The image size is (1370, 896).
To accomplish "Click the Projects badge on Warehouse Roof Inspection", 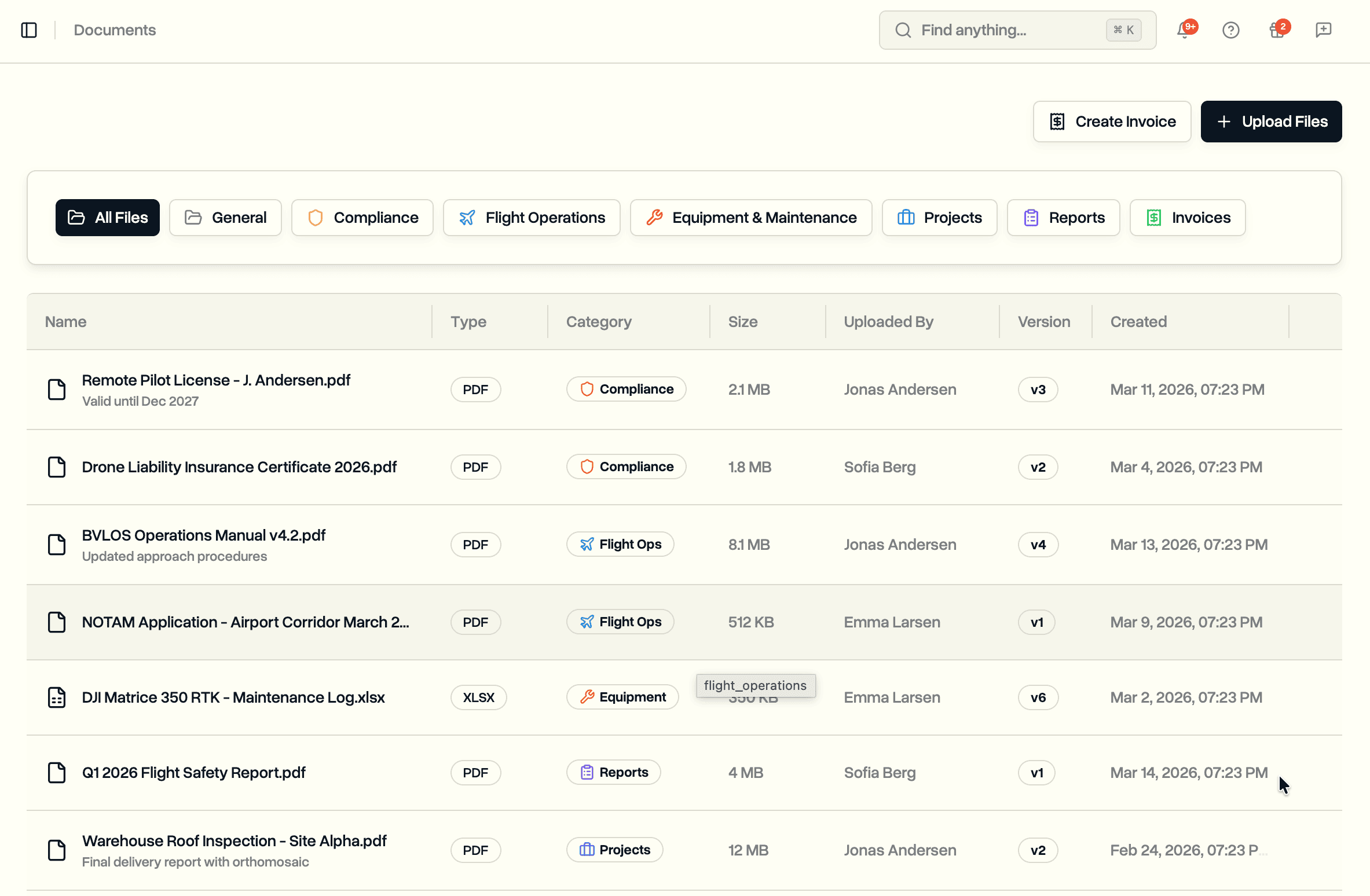I will tap(614, 850).
